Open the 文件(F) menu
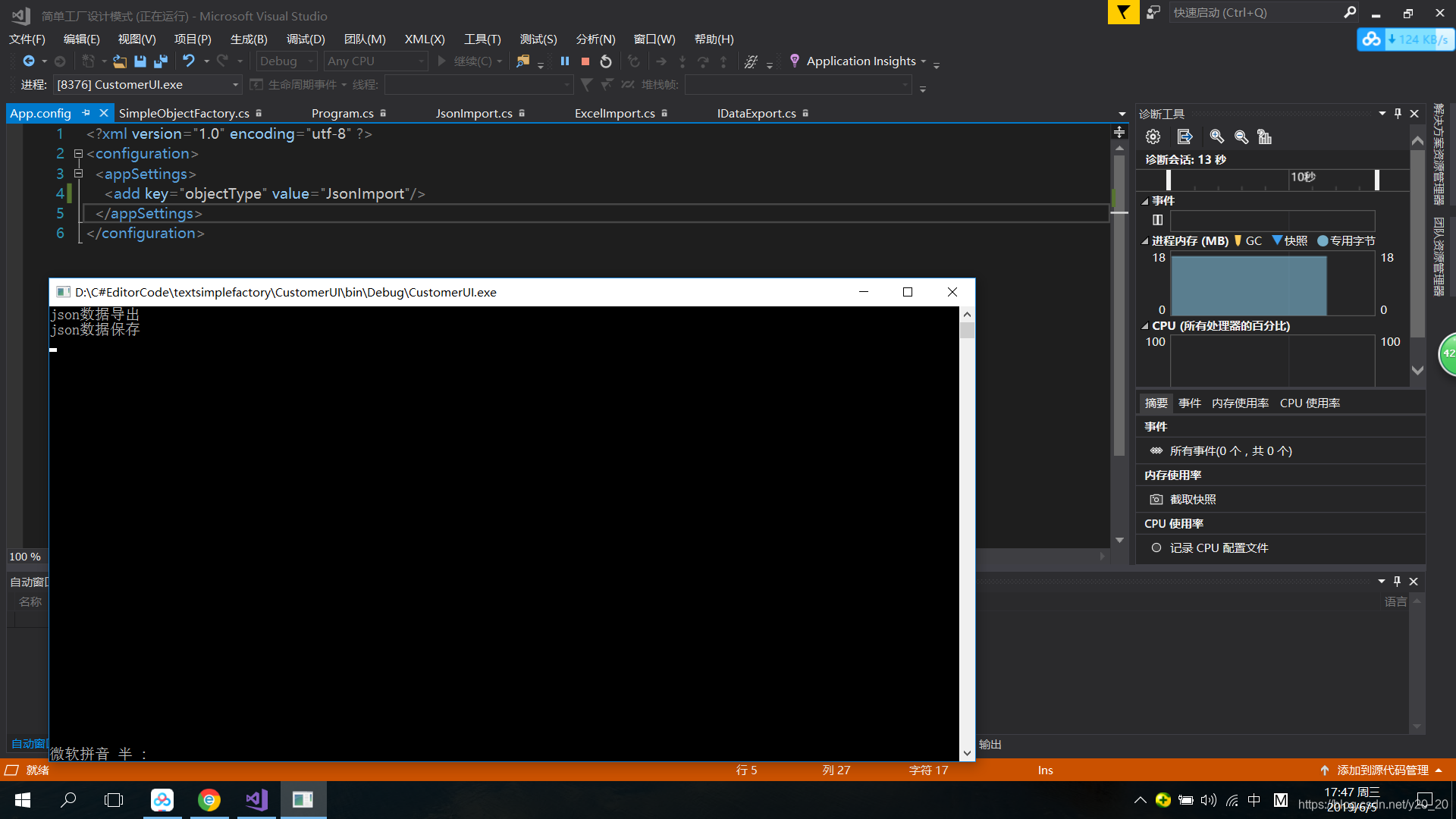1456x819 pixels. click(27, 39)
